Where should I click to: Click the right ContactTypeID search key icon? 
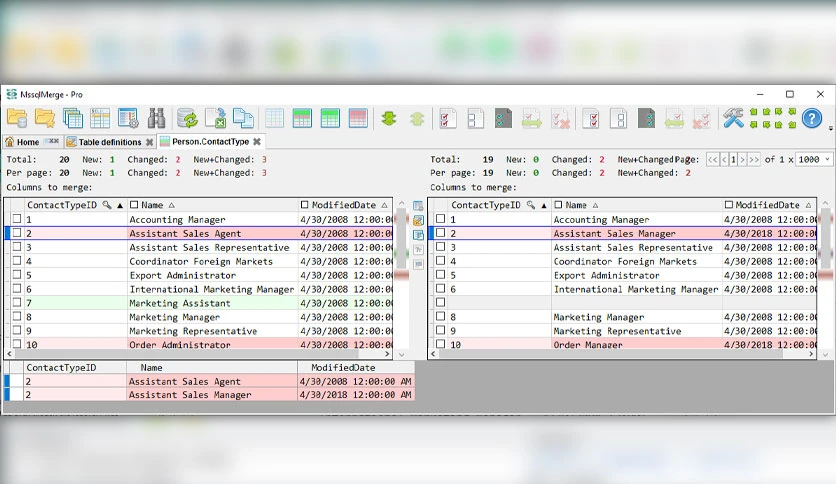point(530,205)
